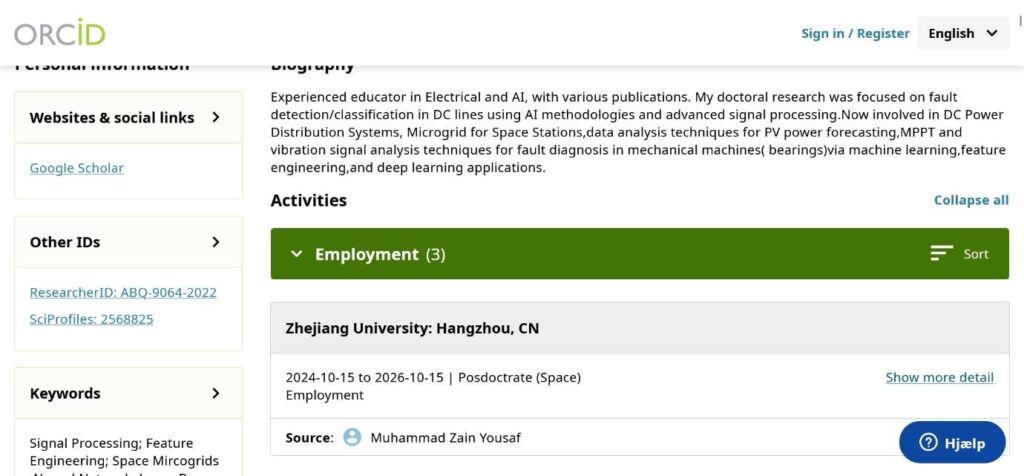Expand Websites & social links arrow
The height and width of the screenshot is (476, 1024).
(x=216, y=117)
